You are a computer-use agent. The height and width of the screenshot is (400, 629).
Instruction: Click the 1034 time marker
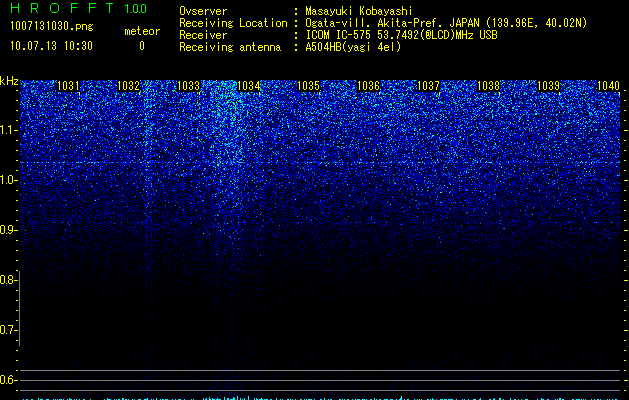pyautogui.click(x=249, y=86)
